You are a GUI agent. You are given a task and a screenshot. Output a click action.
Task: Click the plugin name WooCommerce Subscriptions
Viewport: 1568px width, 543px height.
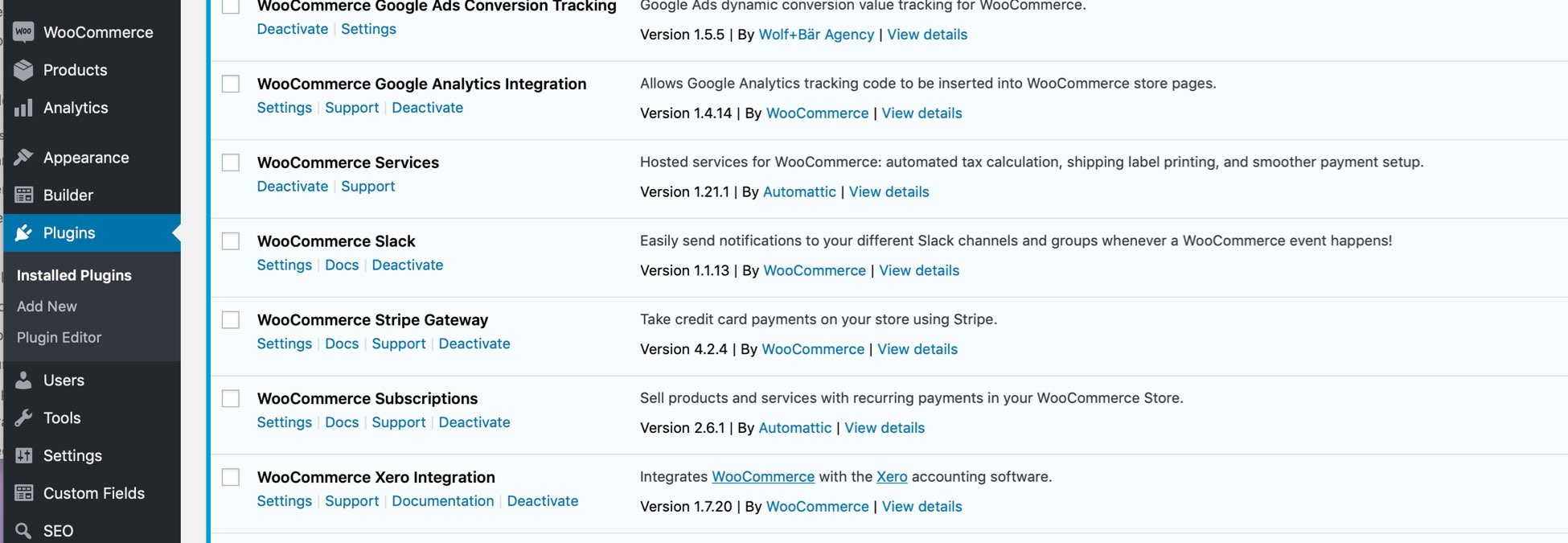tap(367, 399)
